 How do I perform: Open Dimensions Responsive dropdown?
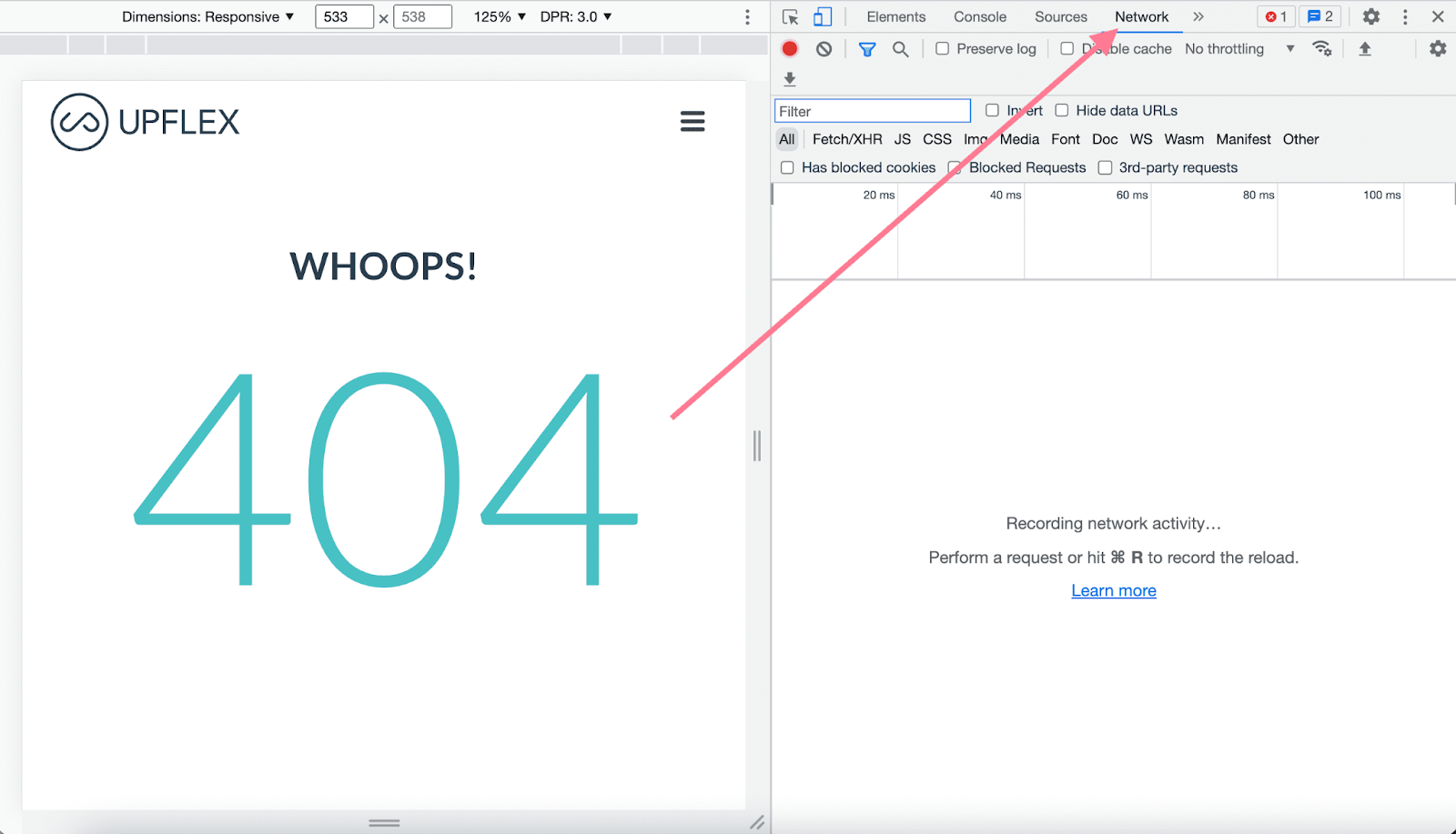coord(208,16)
